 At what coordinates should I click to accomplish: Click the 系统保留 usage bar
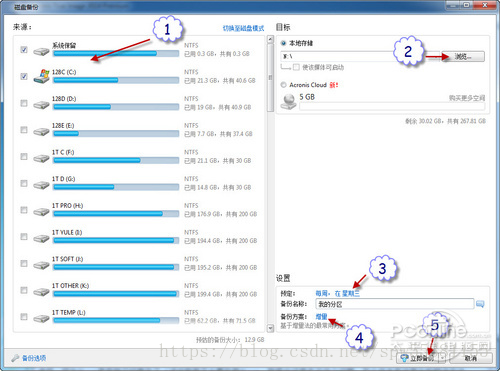click(116, 53)
